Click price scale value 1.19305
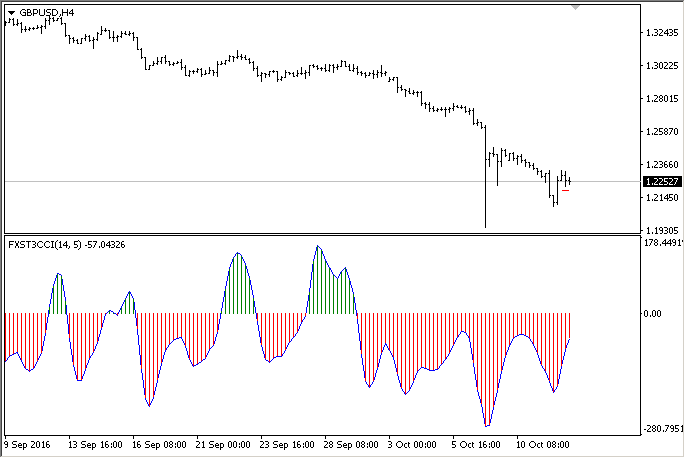The image size is (685, 458). [x=662, y=230]
